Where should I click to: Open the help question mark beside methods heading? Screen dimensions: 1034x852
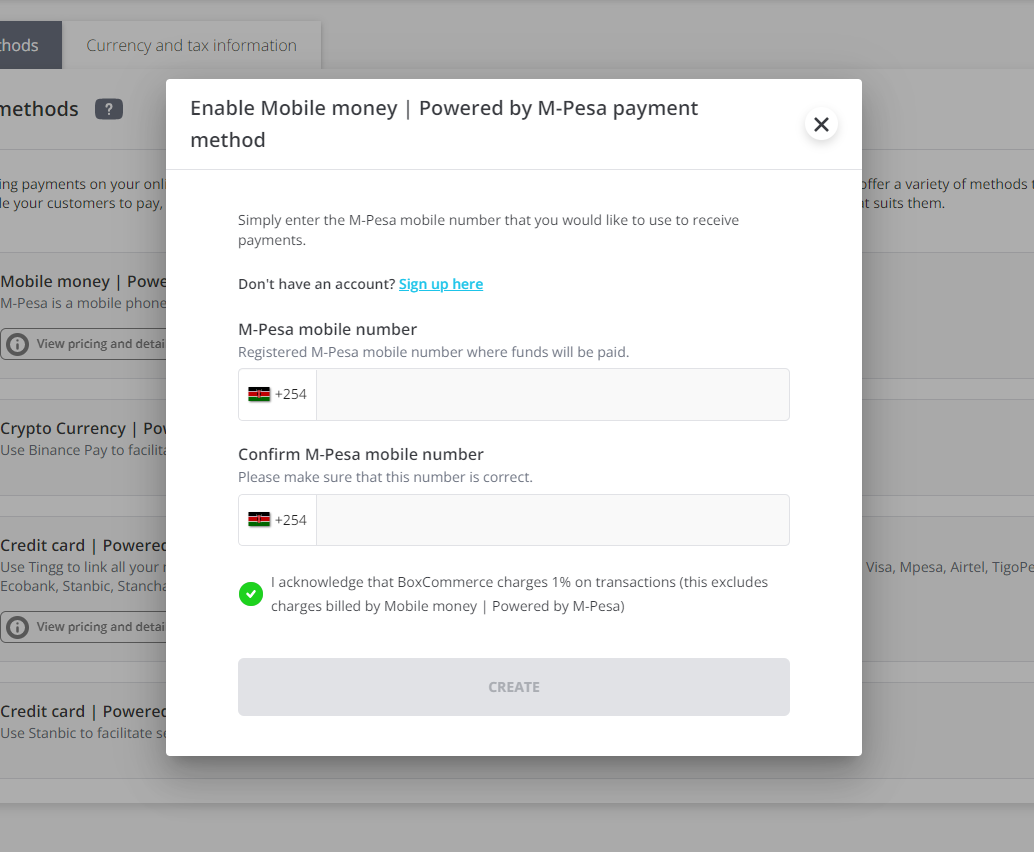(x=109, y=109)
